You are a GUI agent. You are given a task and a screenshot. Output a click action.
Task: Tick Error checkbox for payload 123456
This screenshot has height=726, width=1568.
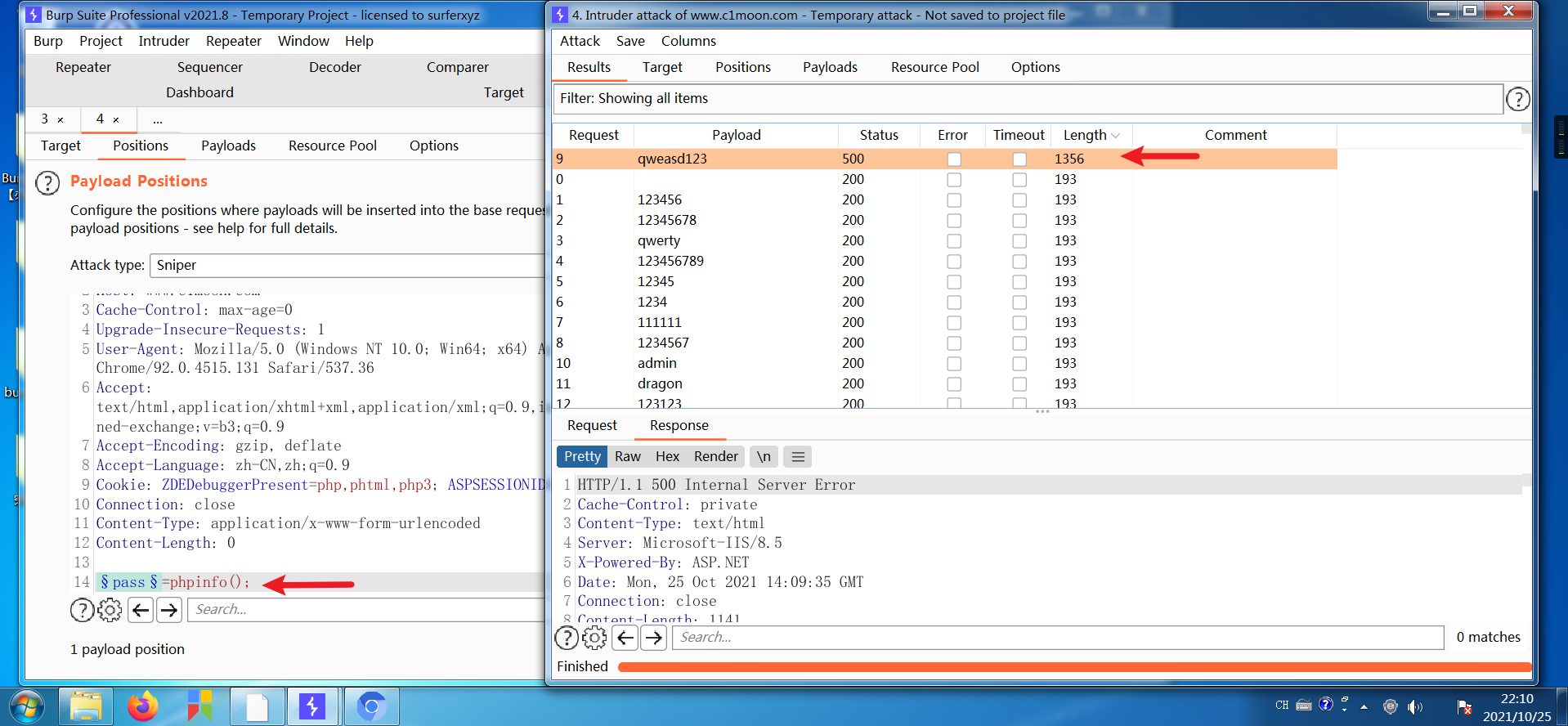pyautogui.click(x=953, y=200)
